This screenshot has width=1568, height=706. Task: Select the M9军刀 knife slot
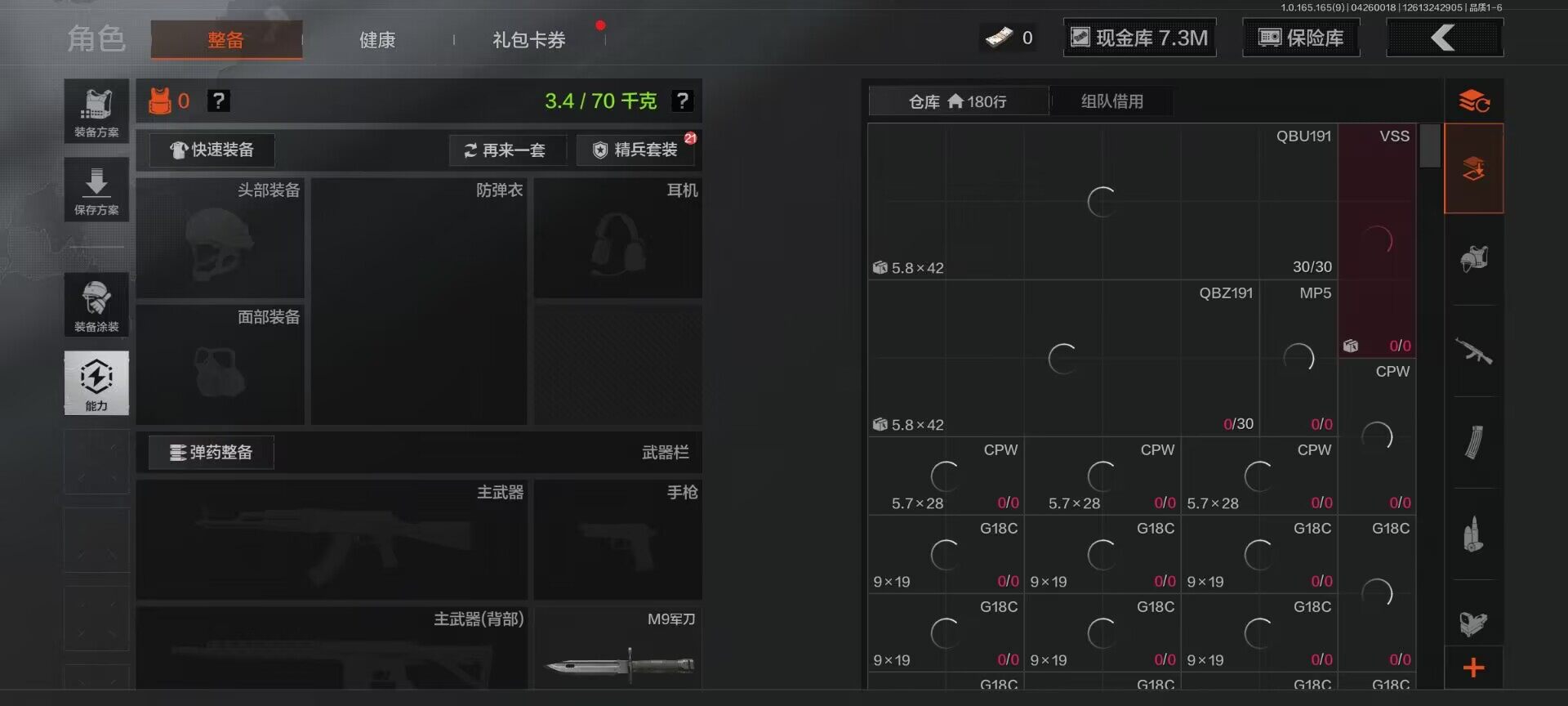(x=618, y=648)
